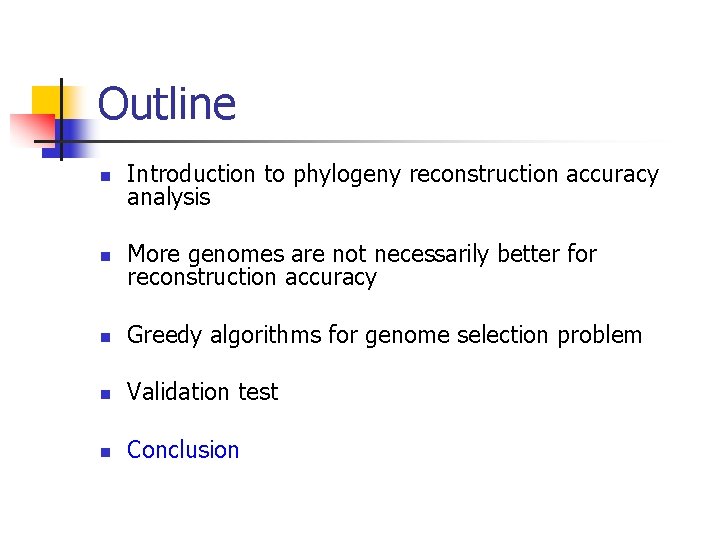Select the red square in title decoration
Screen dimensions: 720x540
(x=27, y=130)
